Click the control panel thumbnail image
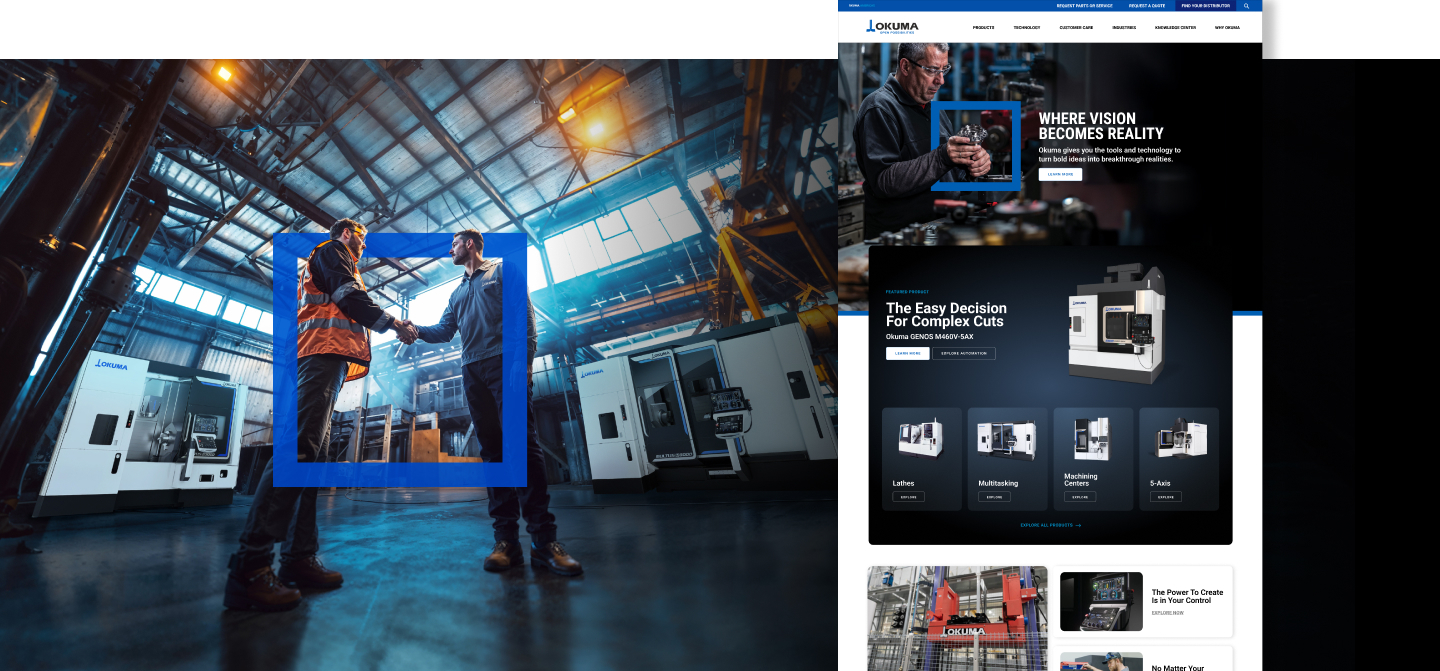The image size is (1440, 671). pyautogui.click(x=1101, y=601)
